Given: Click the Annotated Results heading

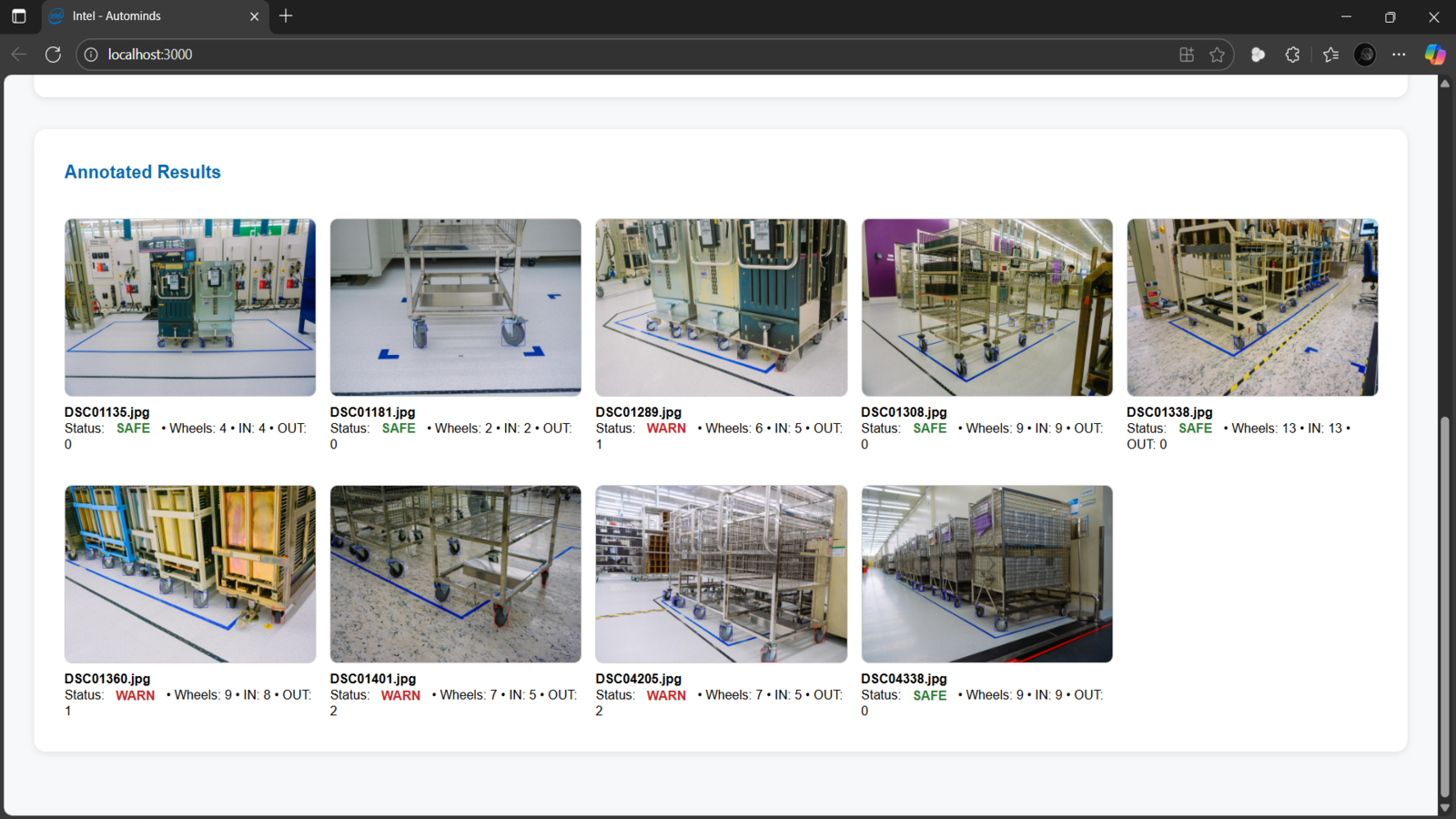Looking at the screenshot, I should 143,172.
